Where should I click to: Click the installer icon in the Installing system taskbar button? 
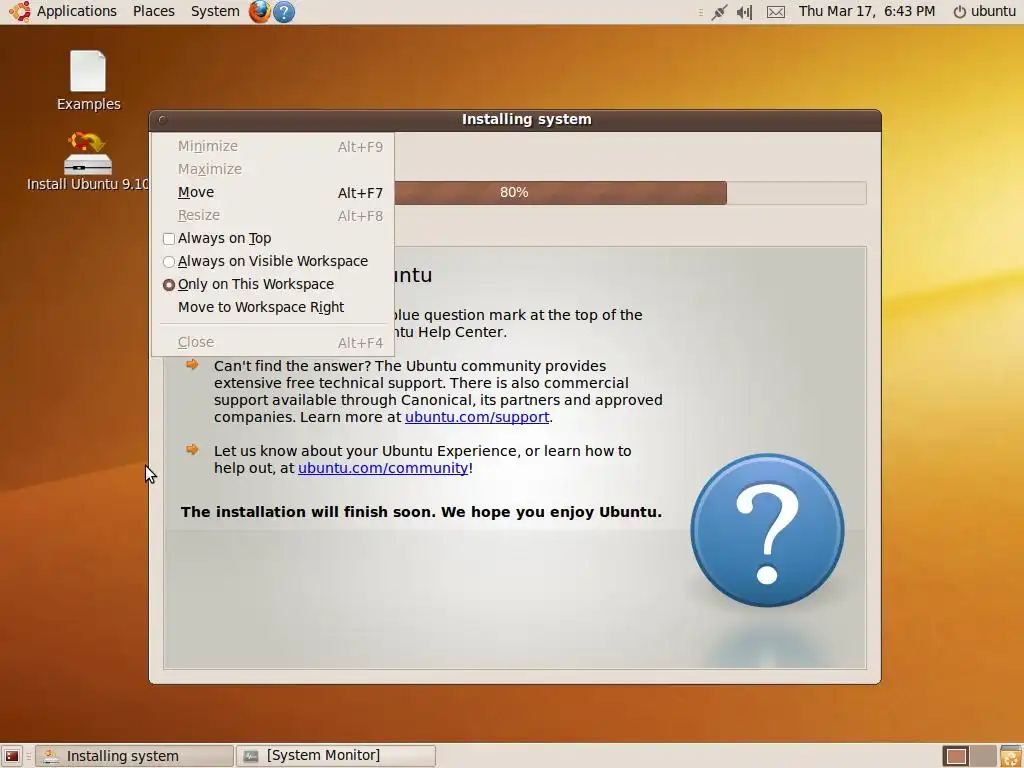(x=51, y=756)
